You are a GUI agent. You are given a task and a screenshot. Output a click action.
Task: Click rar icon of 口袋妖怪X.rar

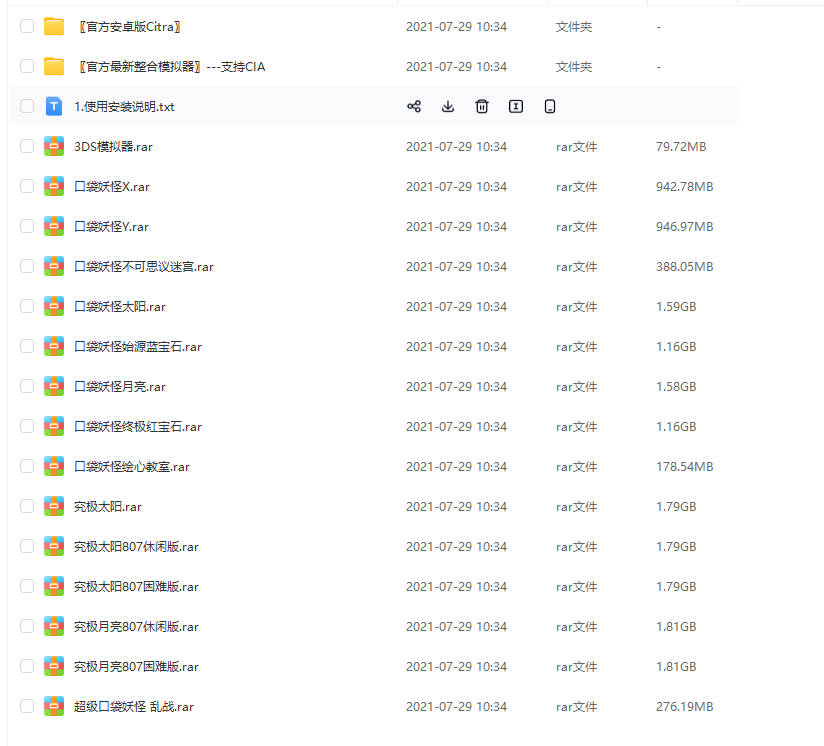54,186
